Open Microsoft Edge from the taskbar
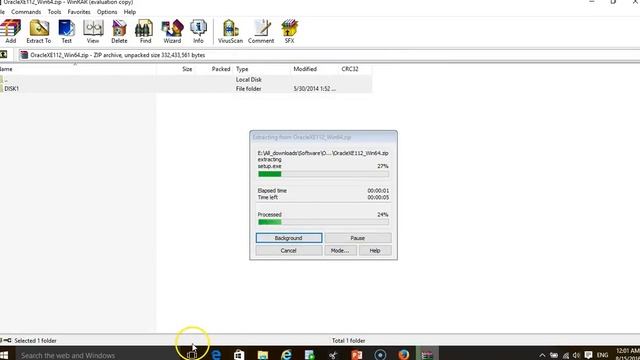The width and height of the screenshot is (640, 360). (216, 355)
